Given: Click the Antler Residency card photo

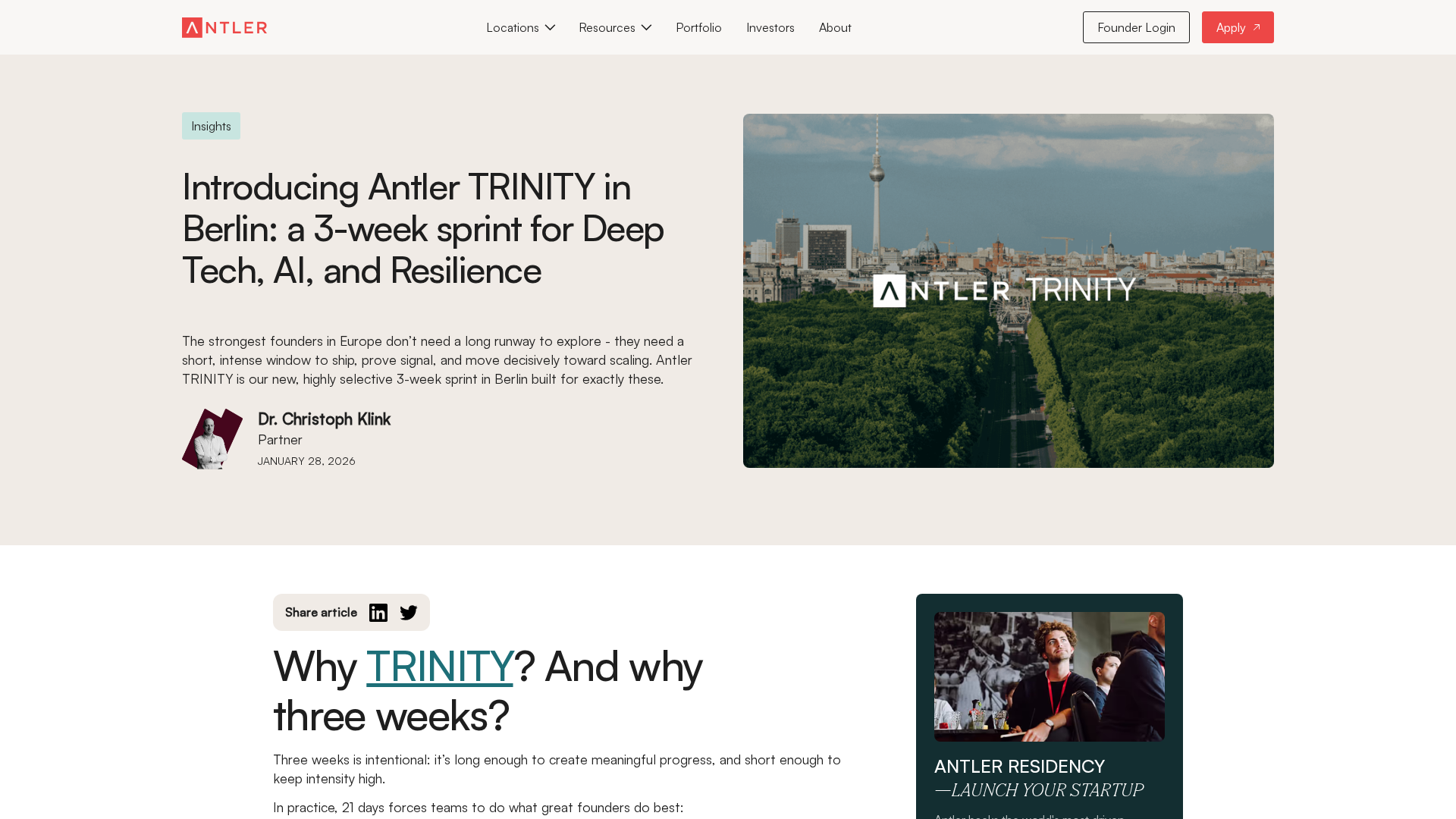Looking at the screenshot, I should tap(1050, 676).
